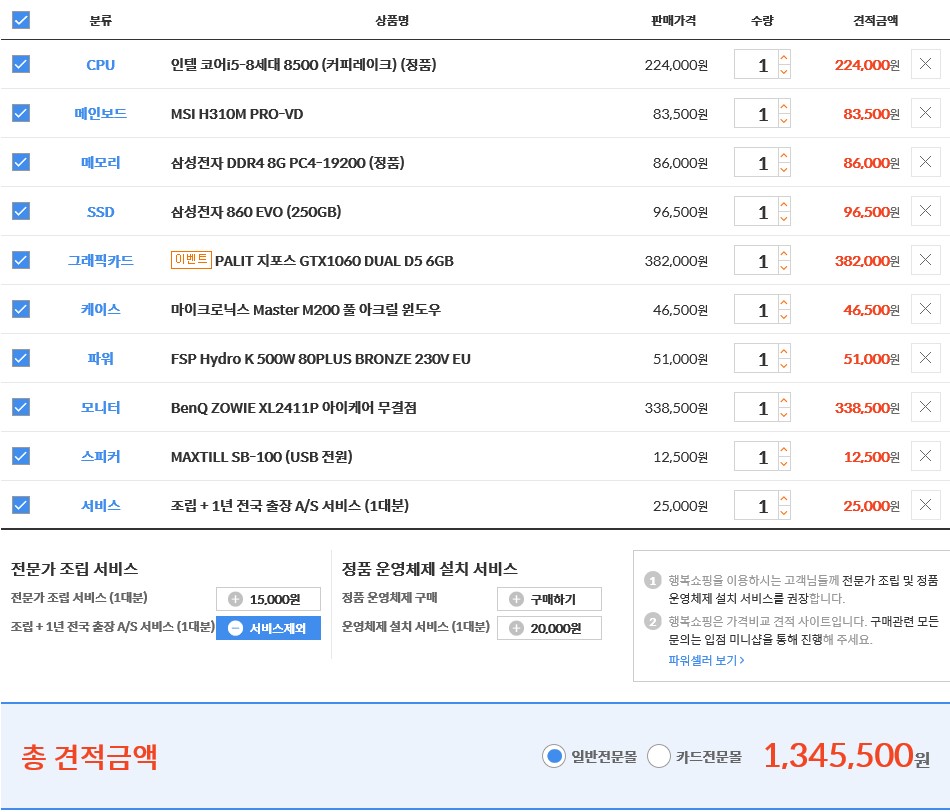Click product BenQ ZOWIE XL2411P 아이케어 무결점
Screen dimensions: 950x812
(x=293, y=408)
